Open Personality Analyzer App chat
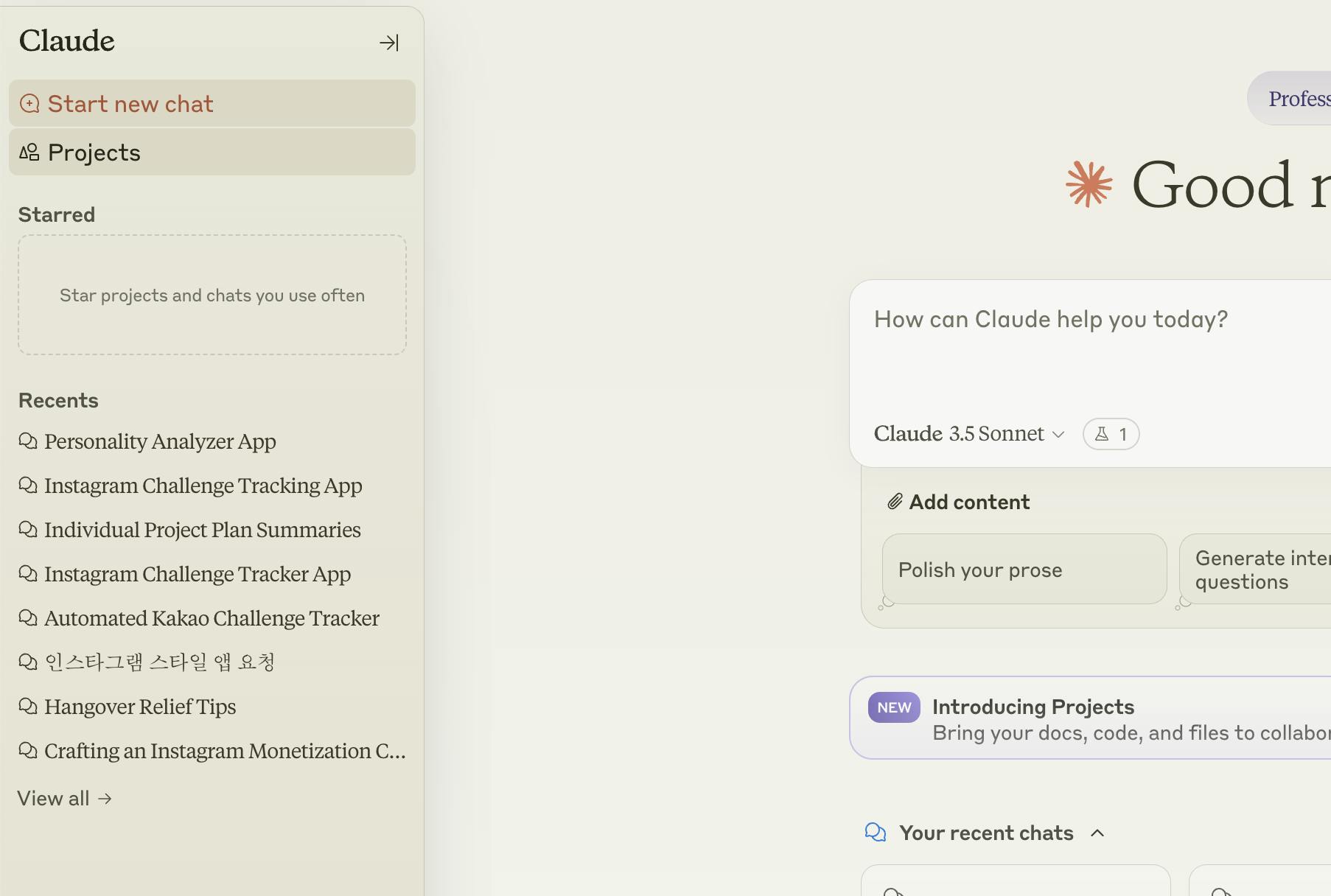 (160, 441)
